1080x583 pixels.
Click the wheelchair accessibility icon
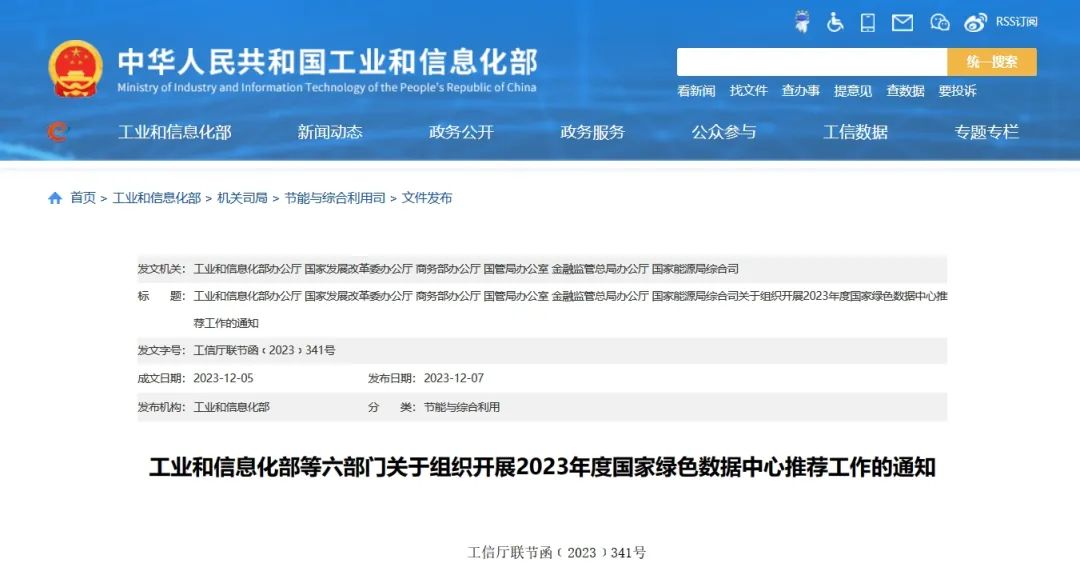point(835,22)
